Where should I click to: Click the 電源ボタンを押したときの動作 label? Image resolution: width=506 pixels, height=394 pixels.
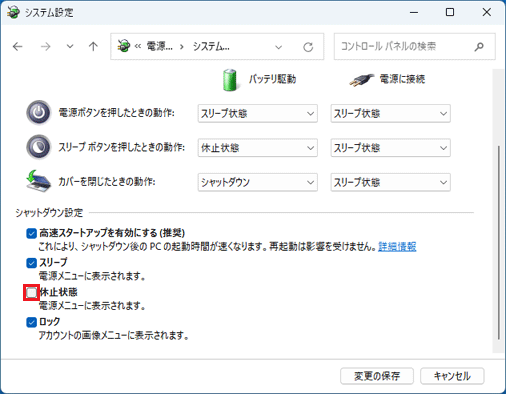tap(117, 113)
